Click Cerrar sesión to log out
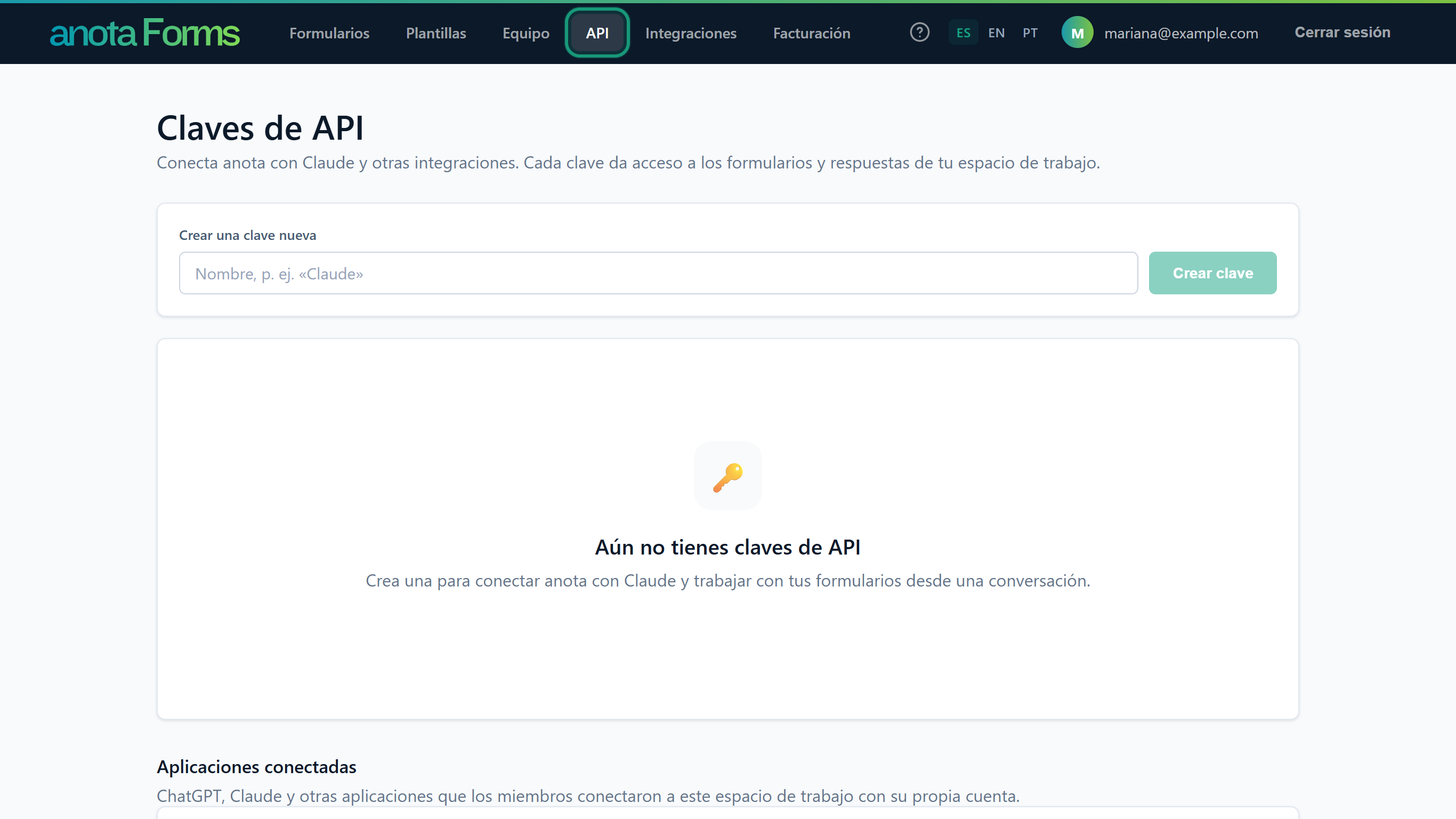The width and height of the screenshot is (1456, 819). pos(1342,32)
